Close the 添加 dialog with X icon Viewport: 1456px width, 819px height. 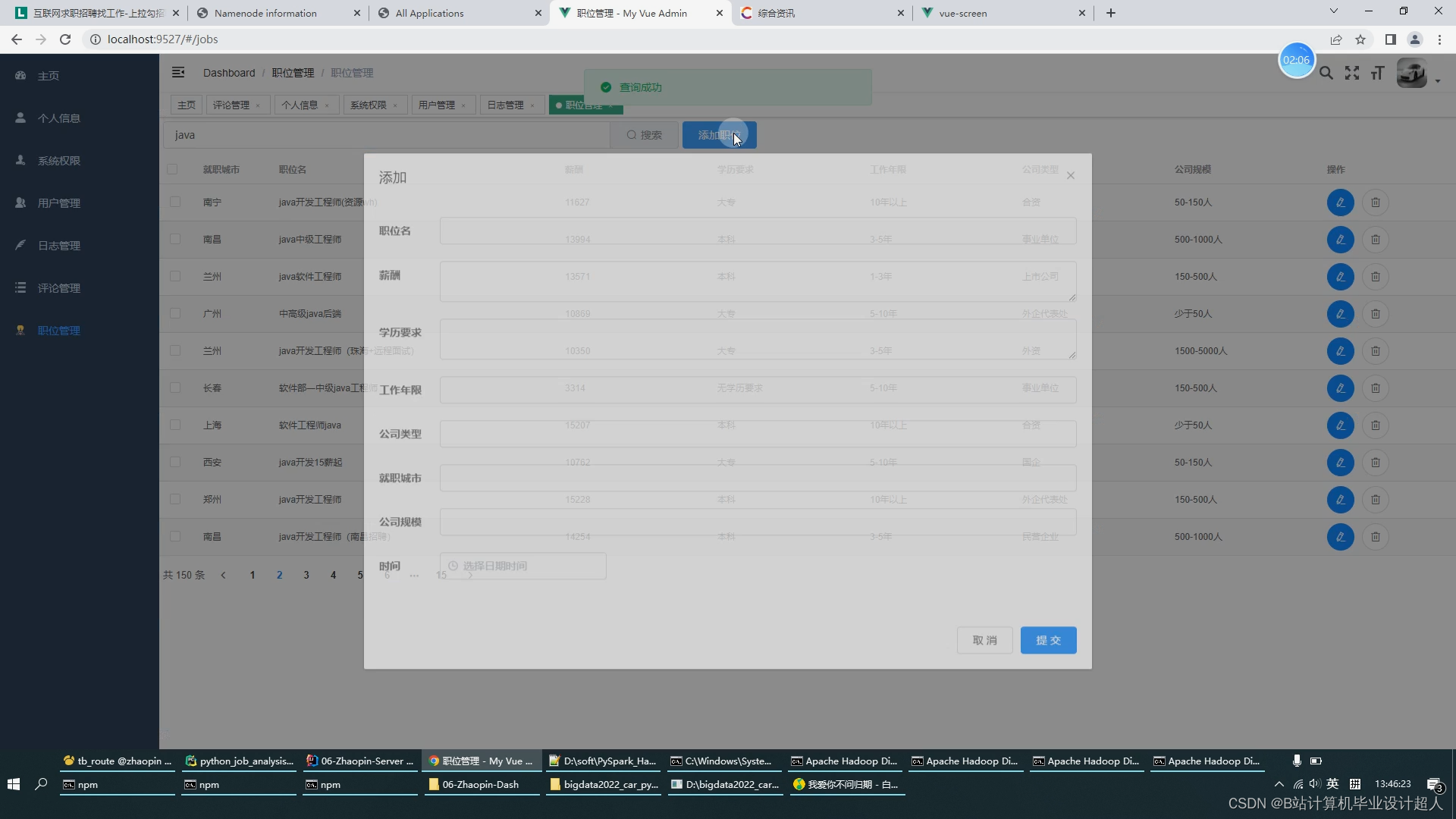[1070, 176]
